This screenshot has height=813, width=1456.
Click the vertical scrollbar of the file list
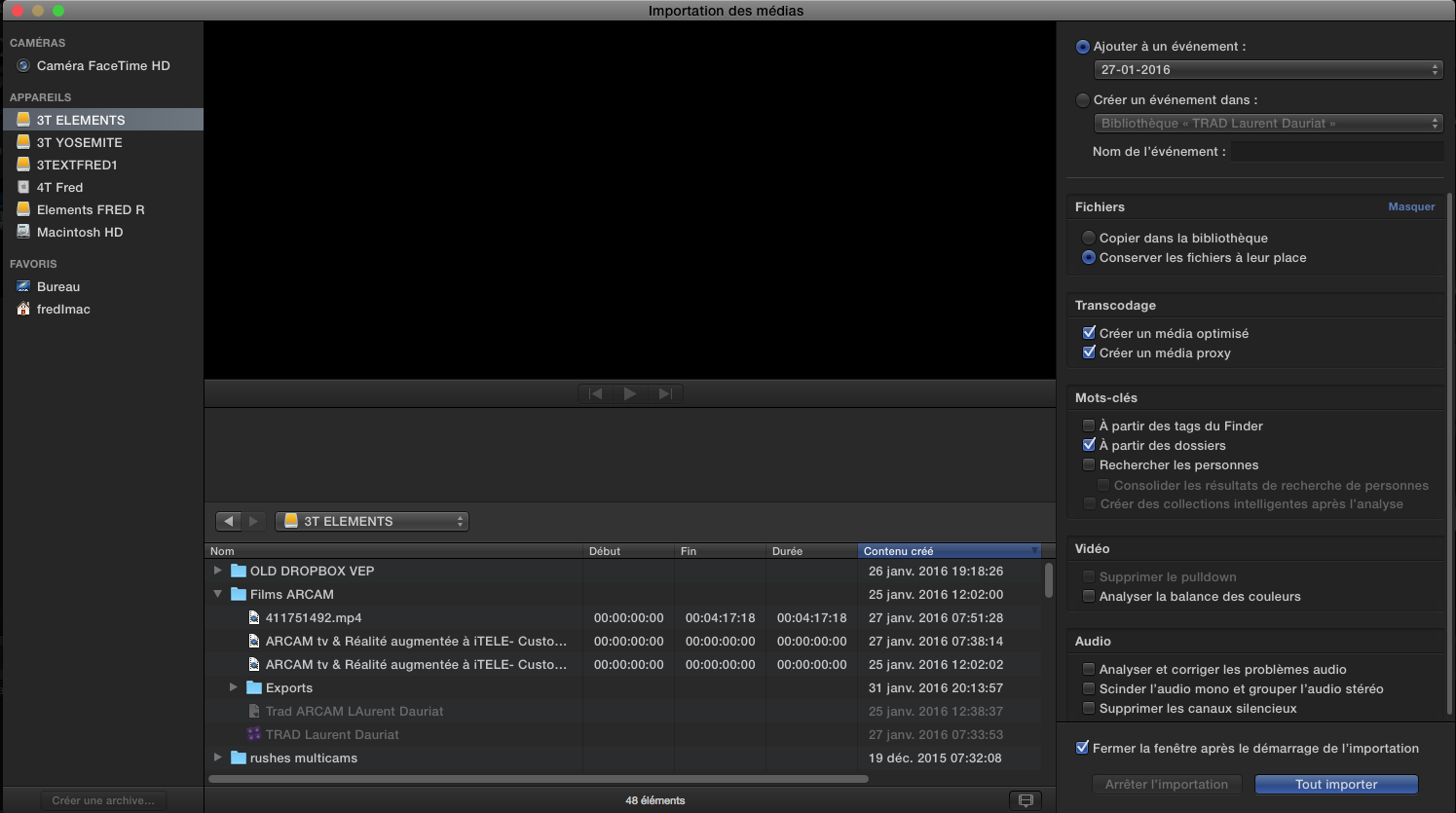[1049, 579]
